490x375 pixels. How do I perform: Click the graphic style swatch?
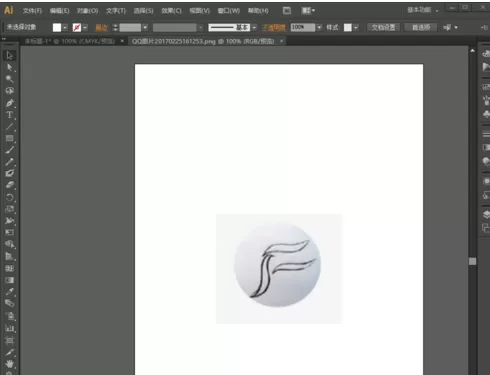click(x=348, y=28)
